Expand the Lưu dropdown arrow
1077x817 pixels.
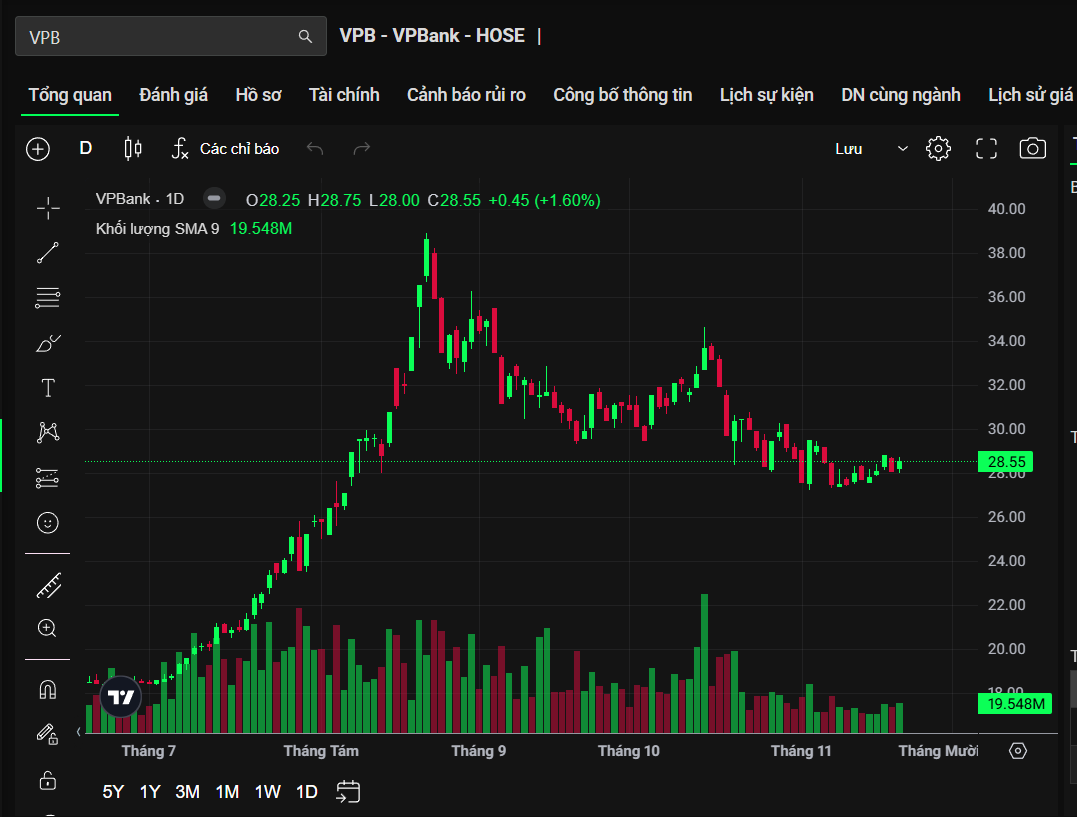903,149
